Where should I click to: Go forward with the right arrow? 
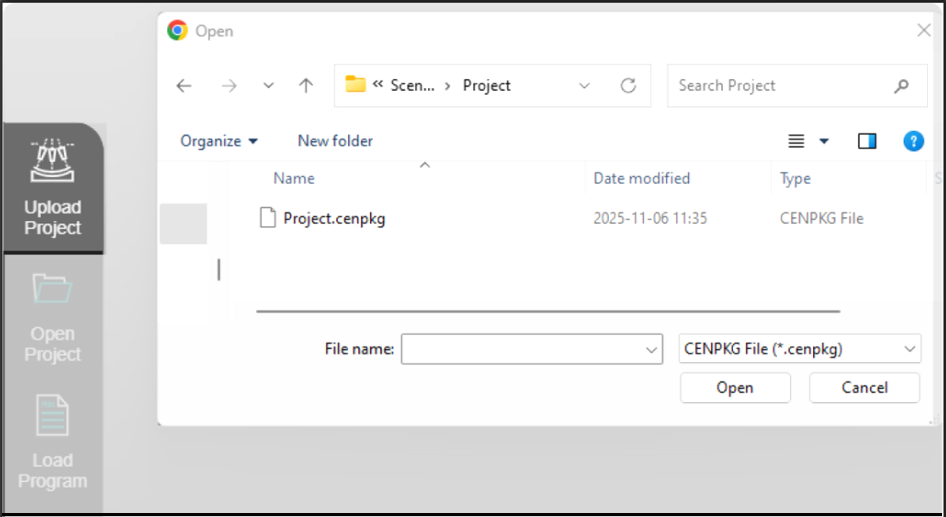[229, 86]
